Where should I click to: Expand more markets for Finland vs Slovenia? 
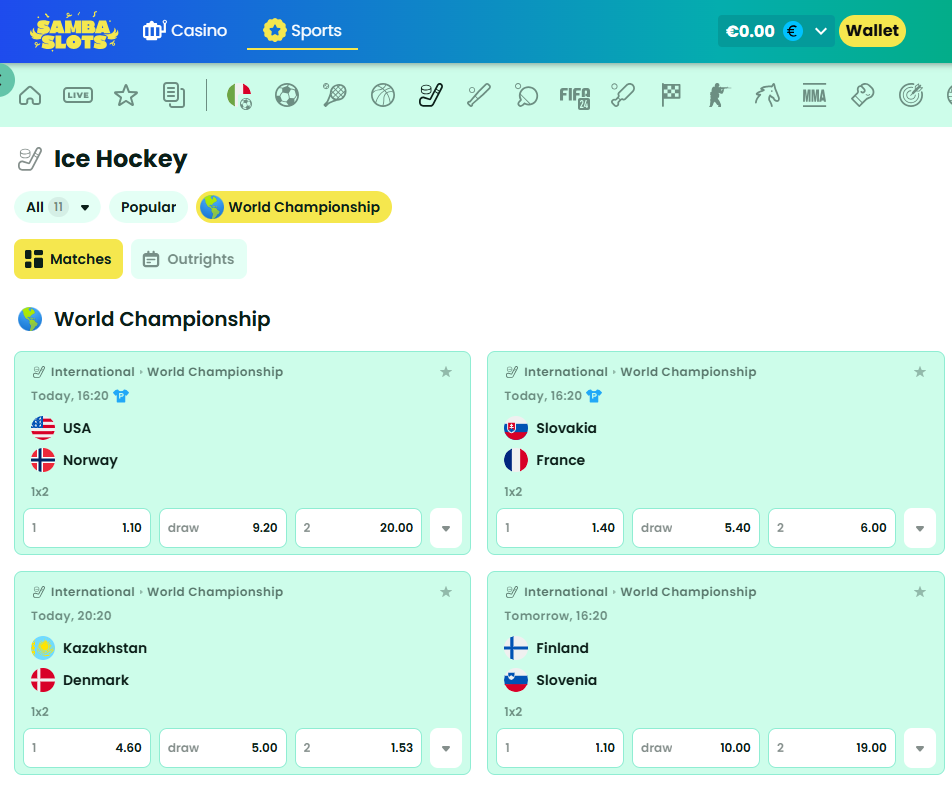click(x=920, y=748)
